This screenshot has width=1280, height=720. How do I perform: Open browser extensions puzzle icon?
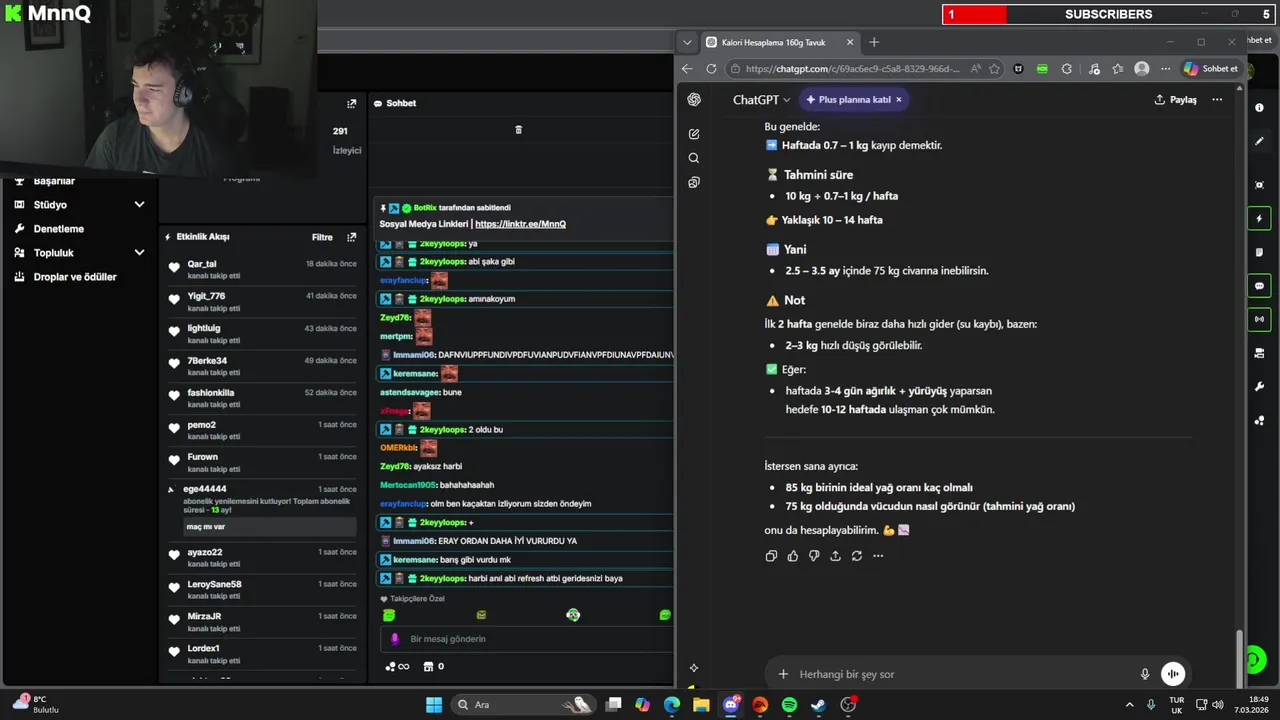coord(1067,69)
